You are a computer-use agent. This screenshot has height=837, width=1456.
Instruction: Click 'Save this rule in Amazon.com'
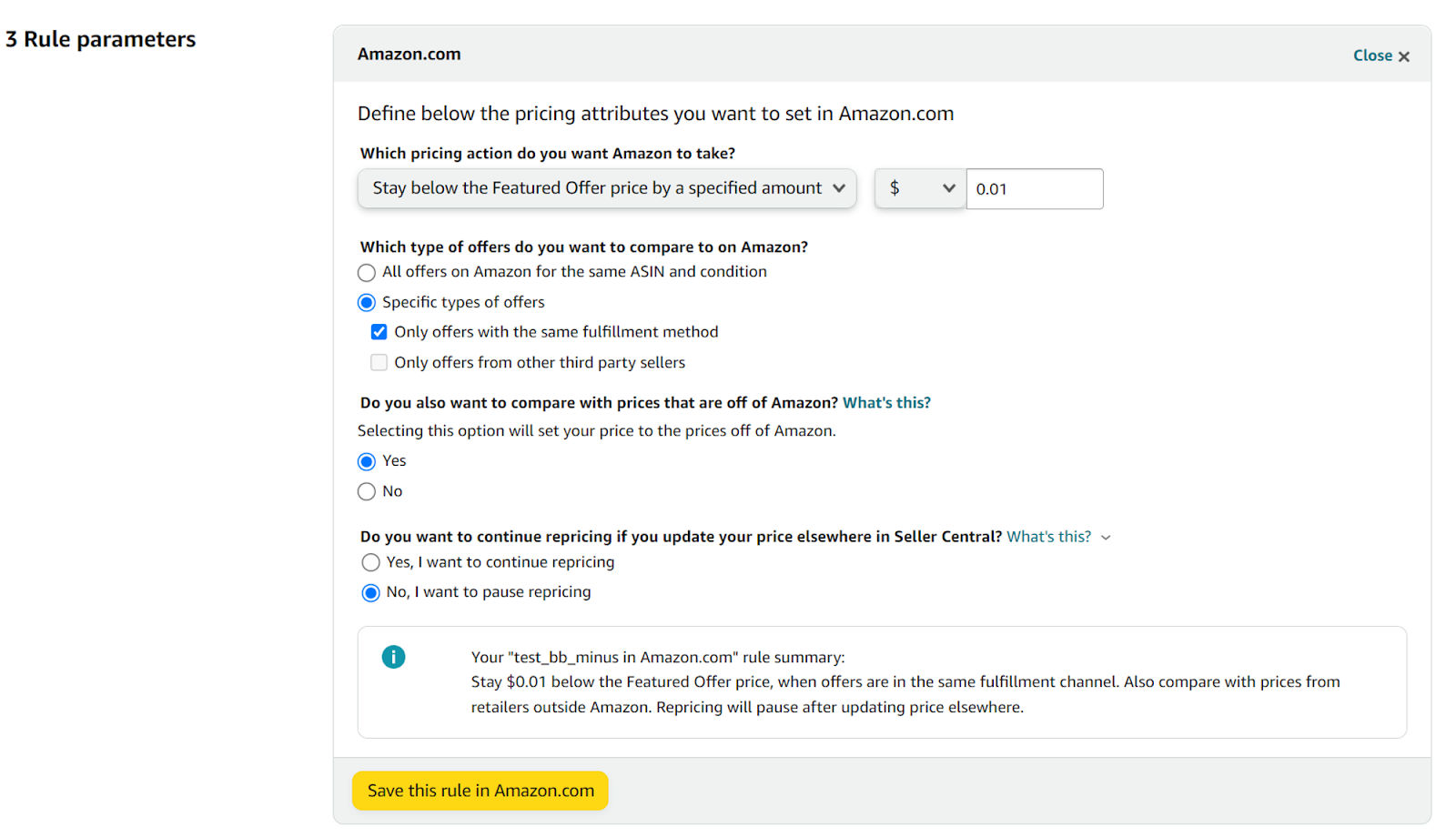coord(480,791)
